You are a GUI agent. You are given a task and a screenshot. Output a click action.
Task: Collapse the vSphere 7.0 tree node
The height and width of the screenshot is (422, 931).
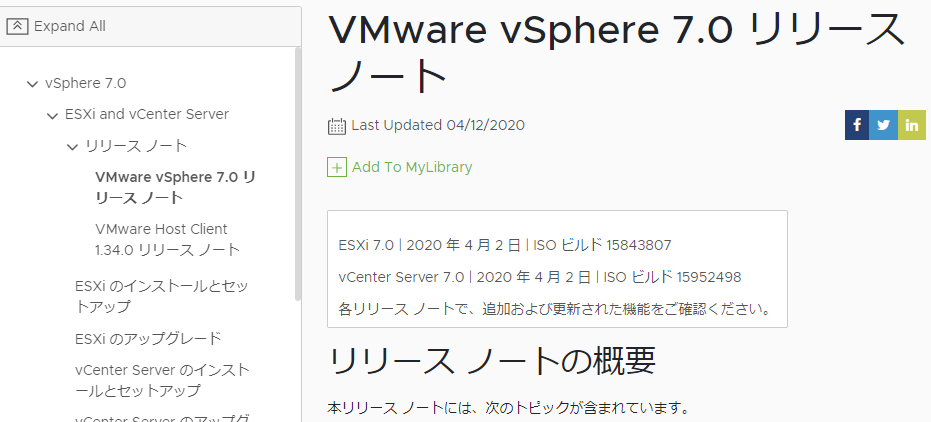[32, 84]
